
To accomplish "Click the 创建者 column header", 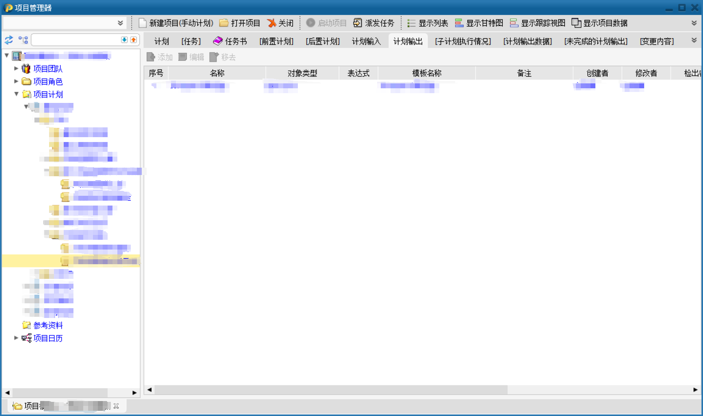I will pyautogui.click(x=597, y=73).
